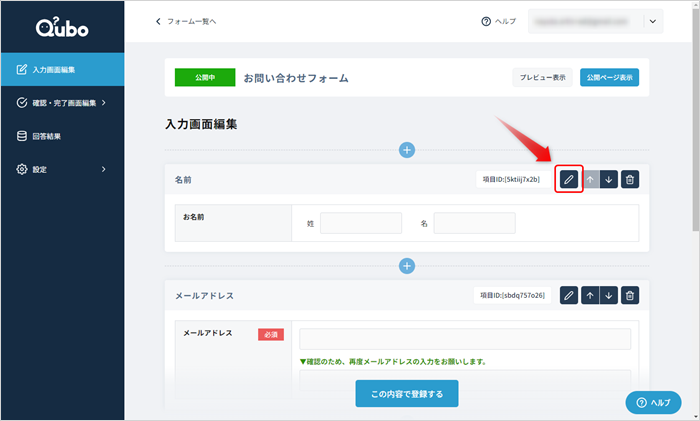Click the 確認・完了画面編集 check icon

pyautogui.click(x=21, y=103)
